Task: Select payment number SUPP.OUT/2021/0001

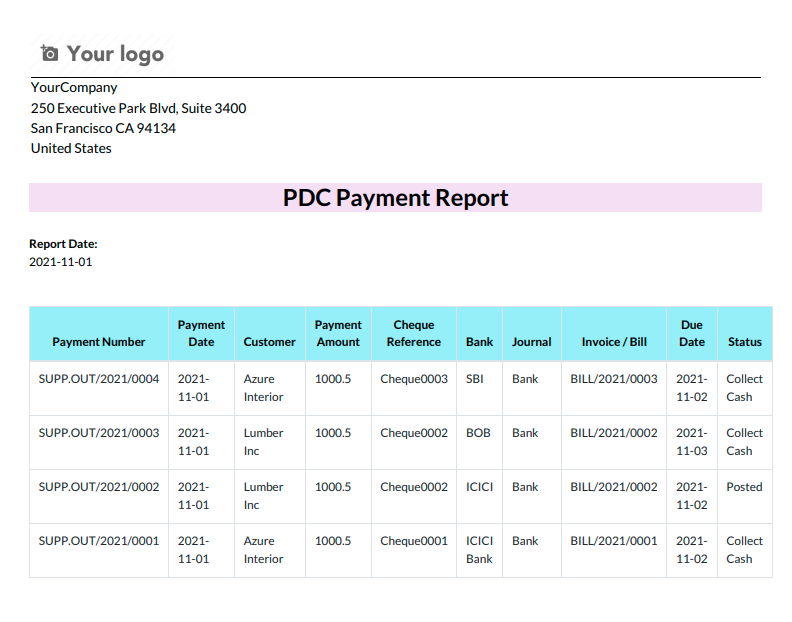Action: coord(99,541)
